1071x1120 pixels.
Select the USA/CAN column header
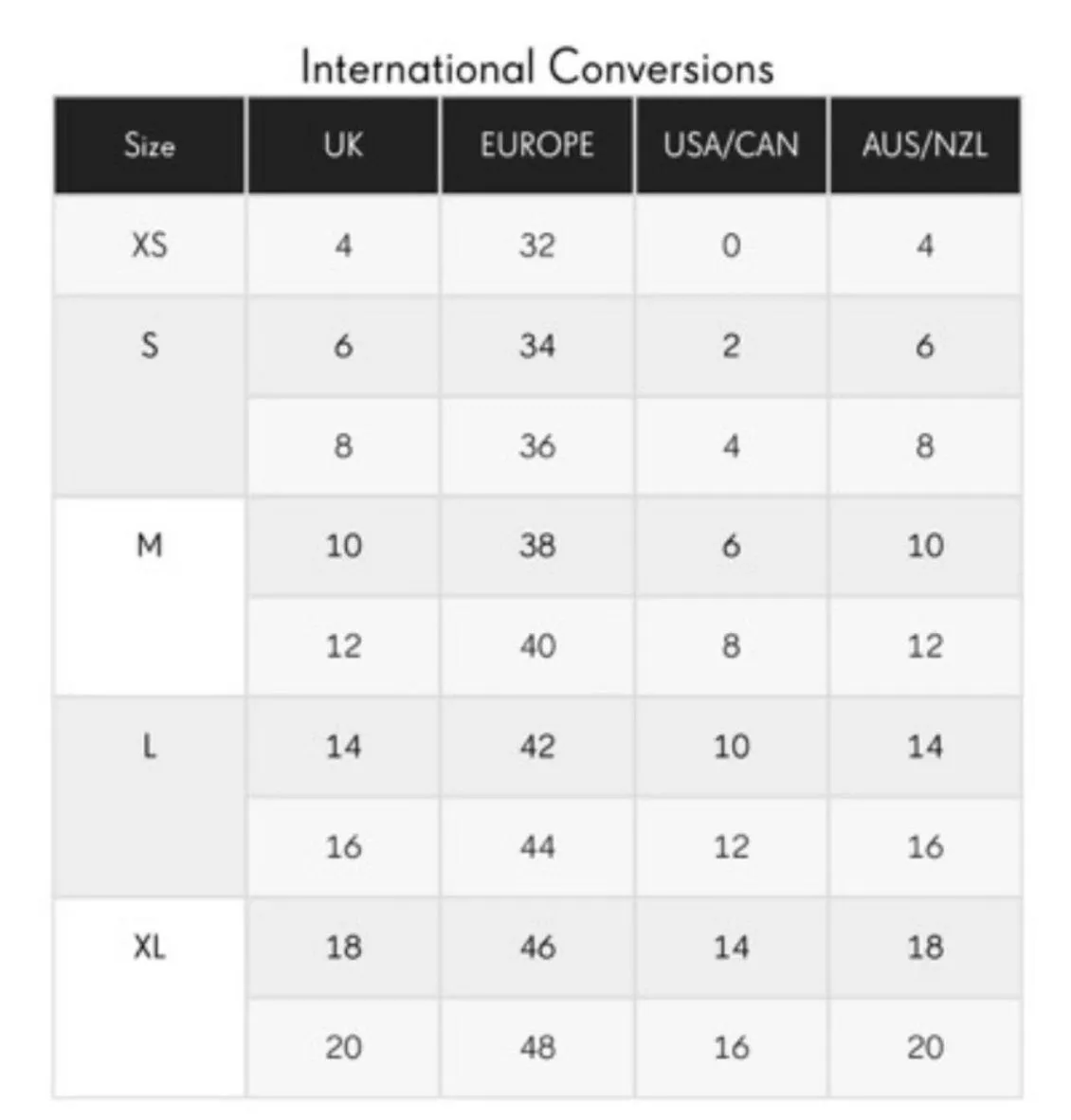tap(731, 146)
